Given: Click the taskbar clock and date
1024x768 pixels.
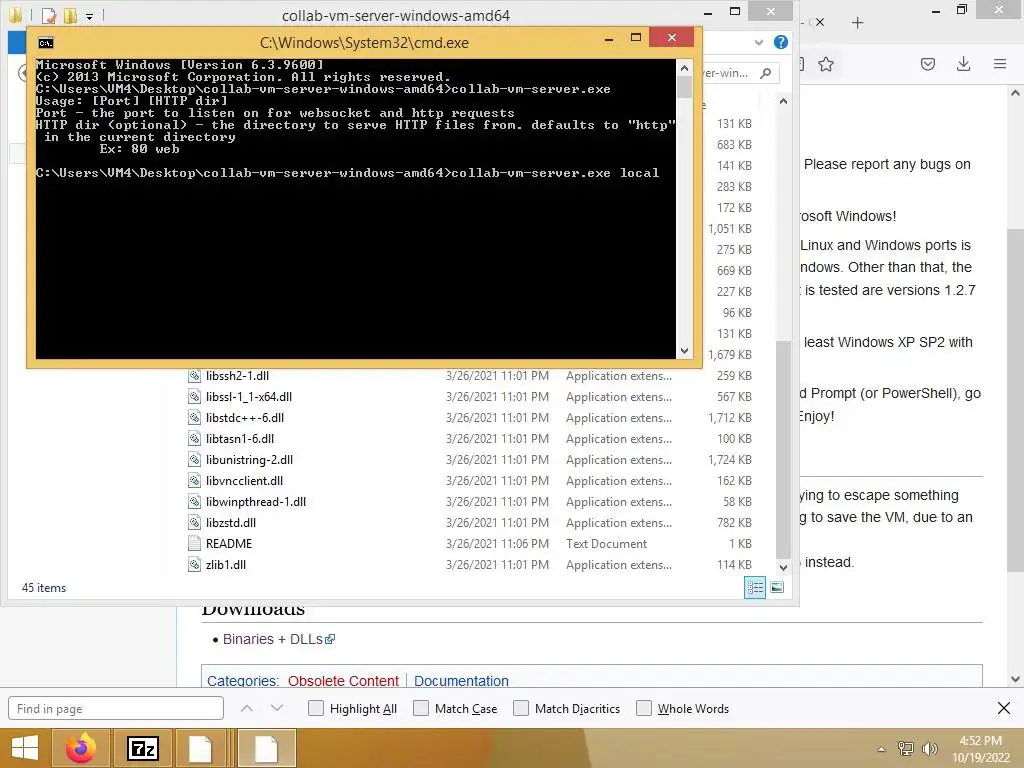Looking at the screenshot, I should pos(980,748).
